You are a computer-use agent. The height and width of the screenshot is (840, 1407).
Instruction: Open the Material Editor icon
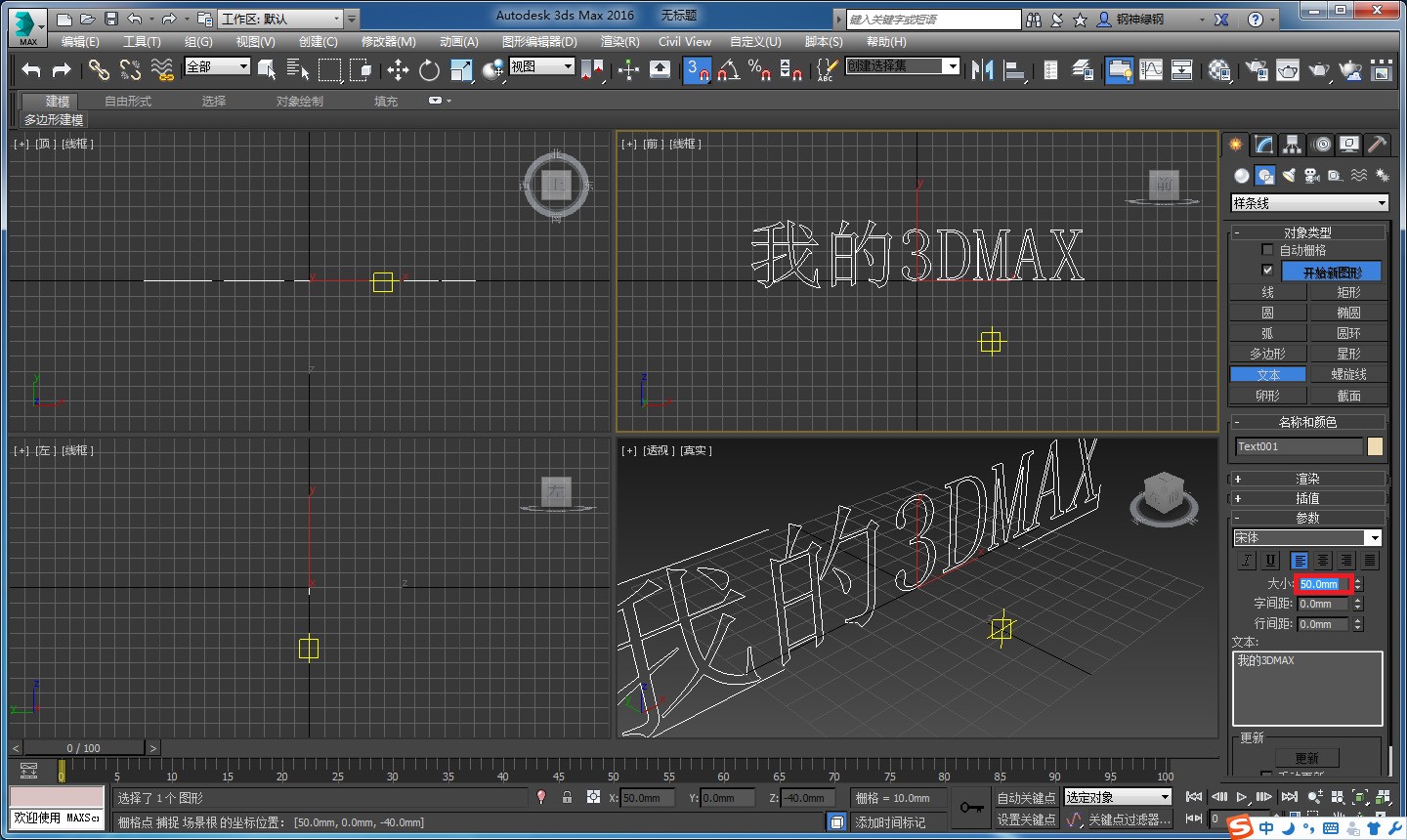point(1219,70)
